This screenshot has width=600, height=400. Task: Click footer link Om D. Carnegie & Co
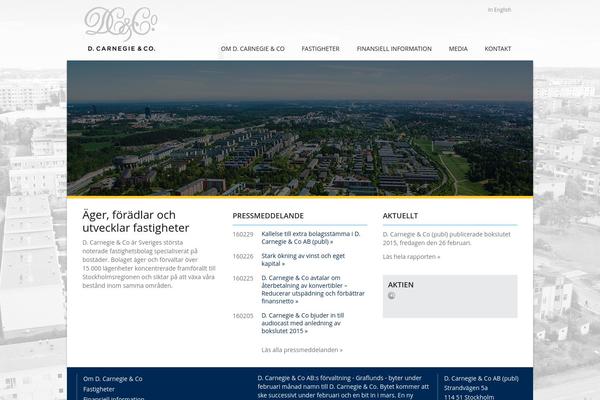click(x=112, y=379)
